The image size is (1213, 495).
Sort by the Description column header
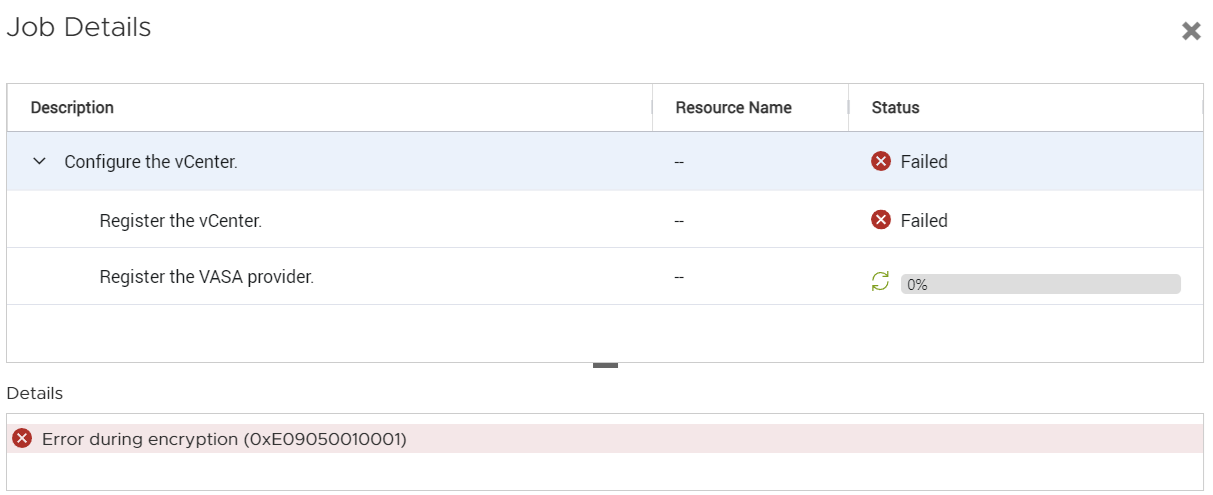click(x=72, y=107)
